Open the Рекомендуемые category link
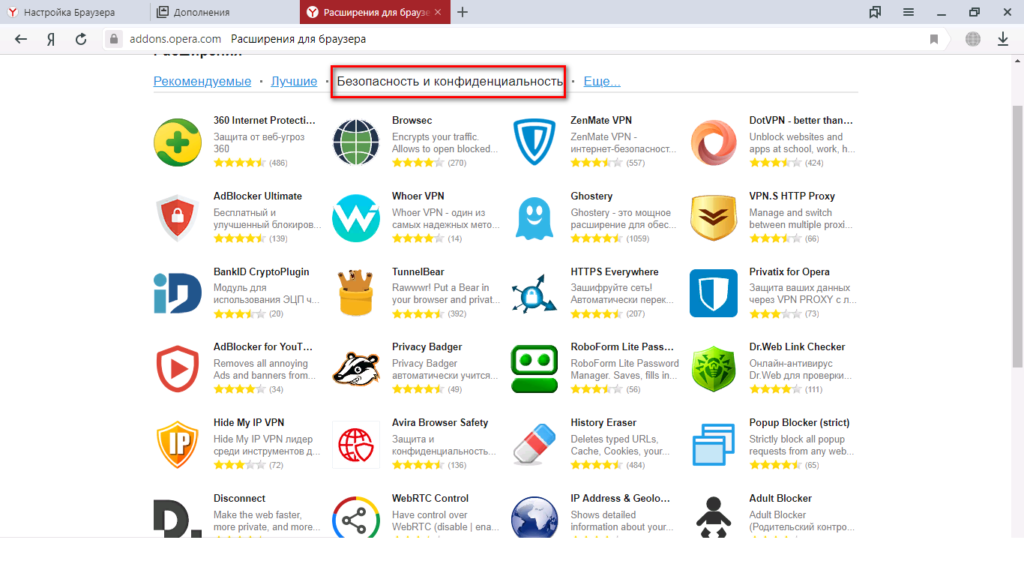 pos(202,81)
